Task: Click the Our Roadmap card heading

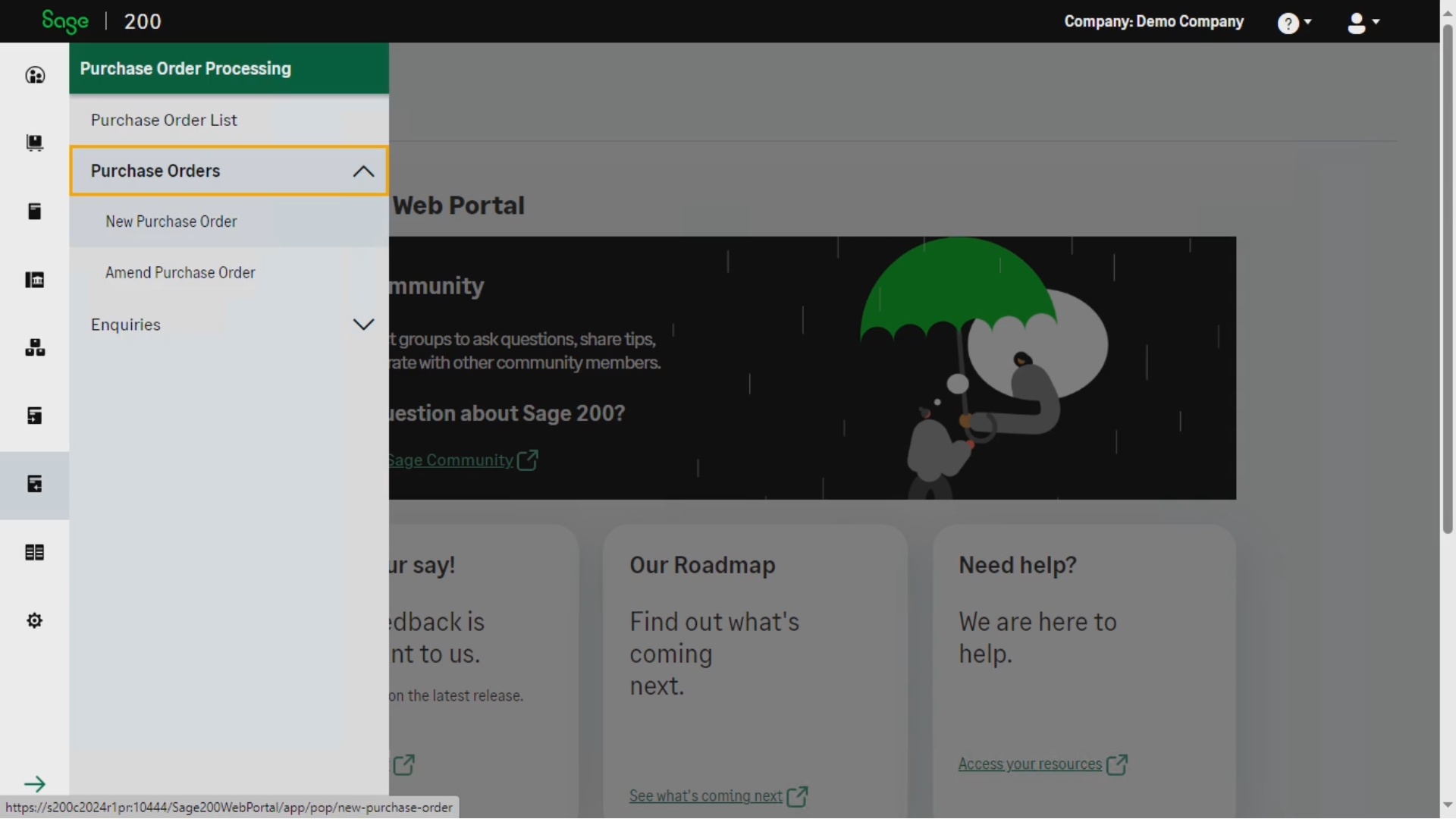Action: (x=702, y=565)
